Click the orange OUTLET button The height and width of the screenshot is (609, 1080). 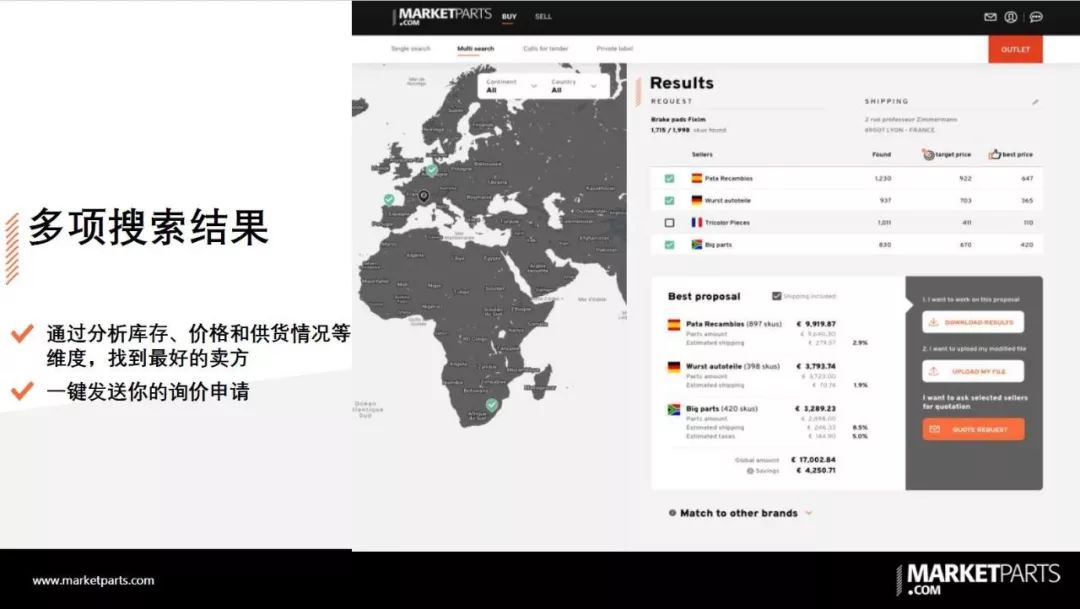(x=1015, y=50)
